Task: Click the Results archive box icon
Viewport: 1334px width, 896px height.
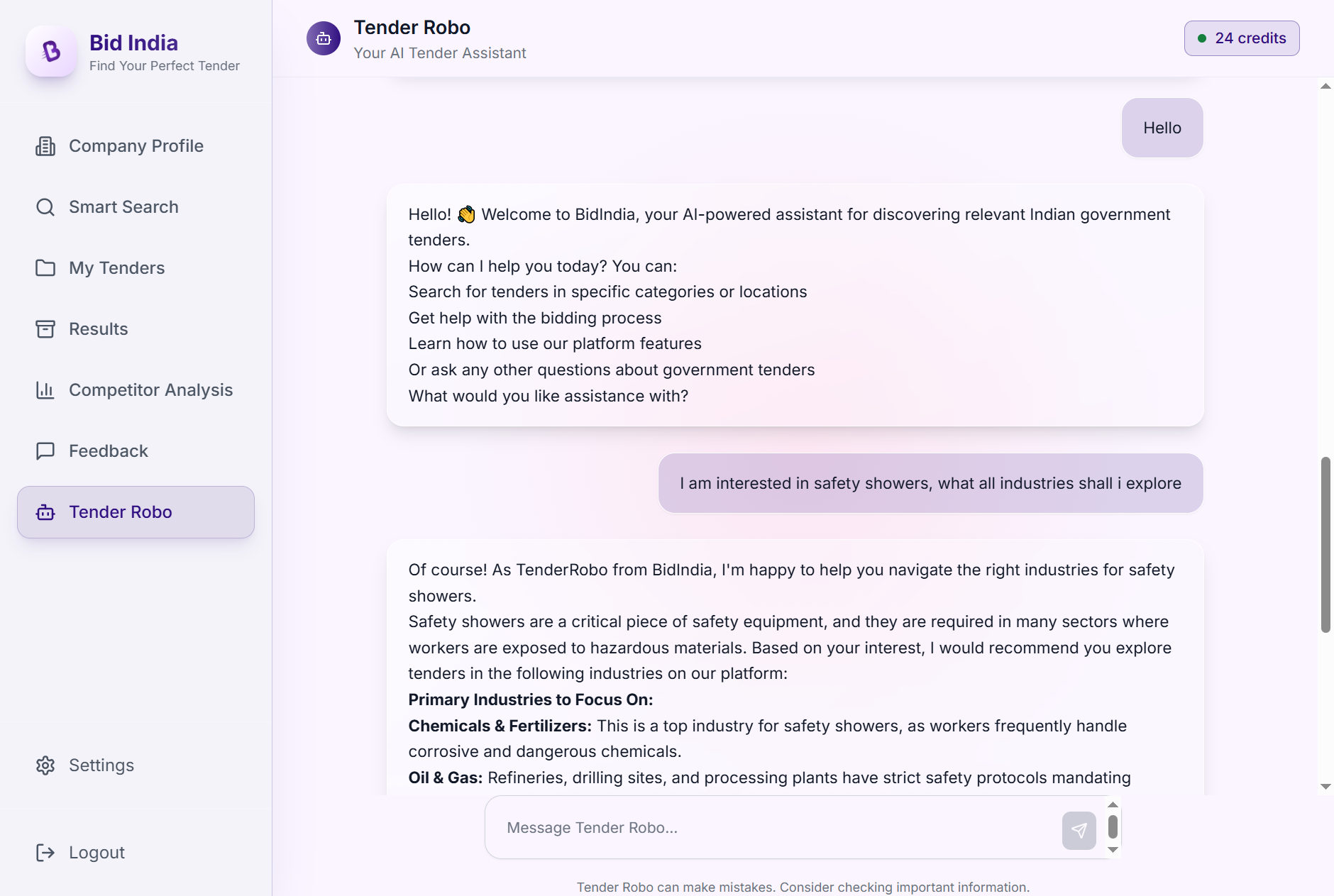Action: tap(45, 329)
